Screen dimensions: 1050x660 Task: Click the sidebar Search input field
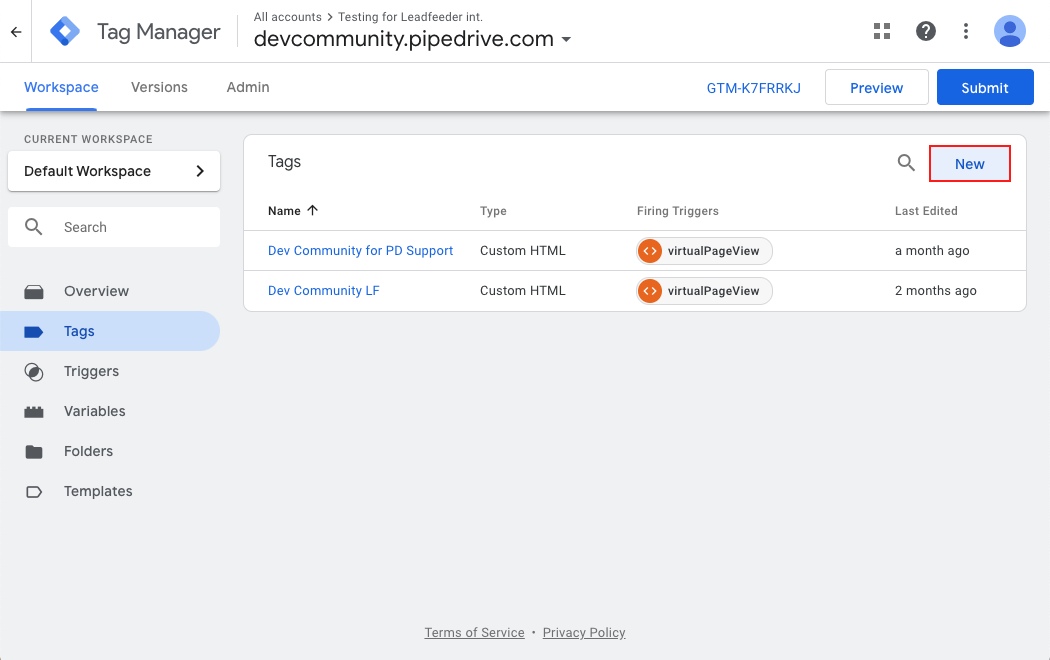(114, 227)
